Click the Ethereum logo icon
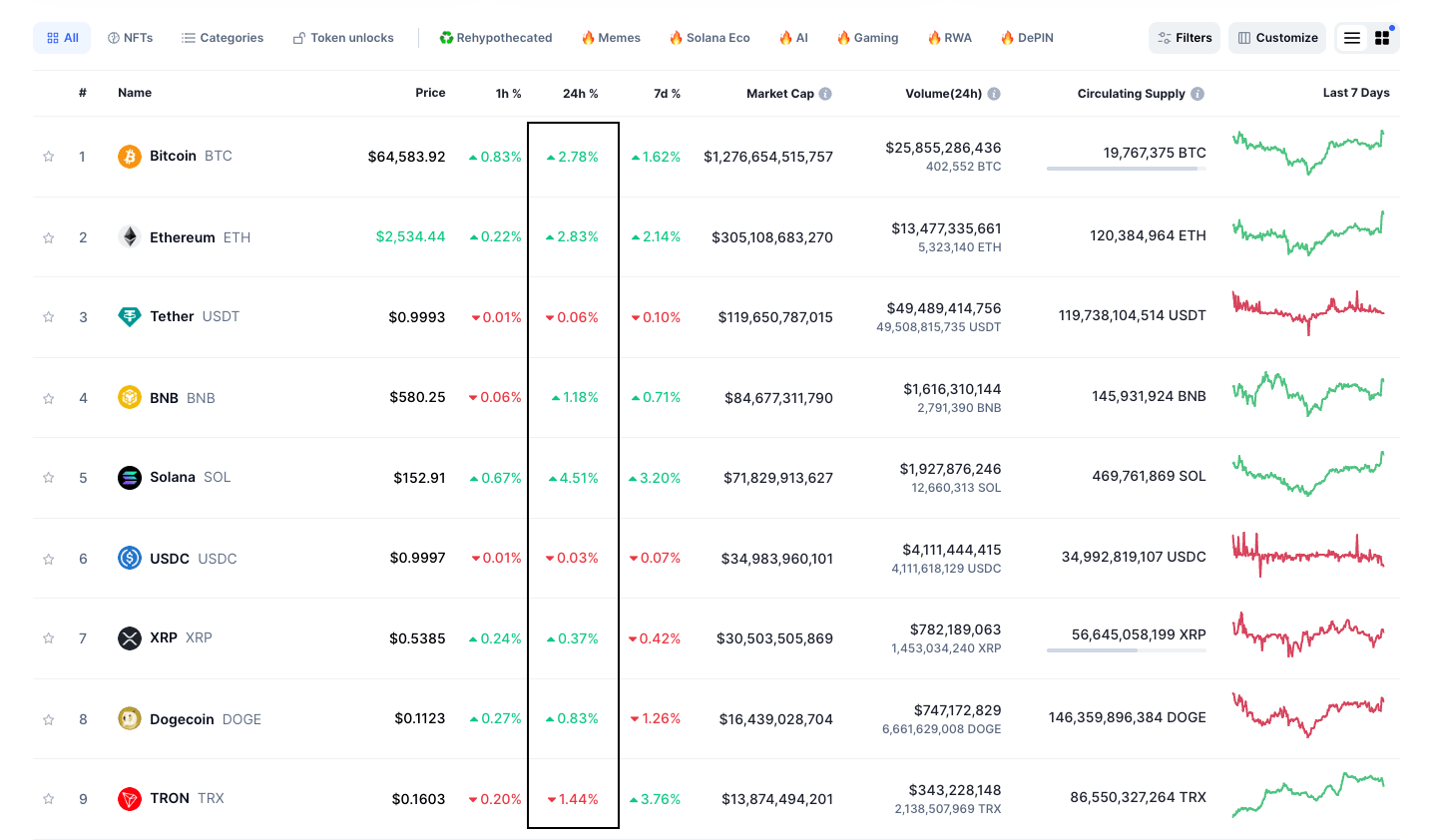The height and width of the screenshot is (840, 1431). point(130,236)
